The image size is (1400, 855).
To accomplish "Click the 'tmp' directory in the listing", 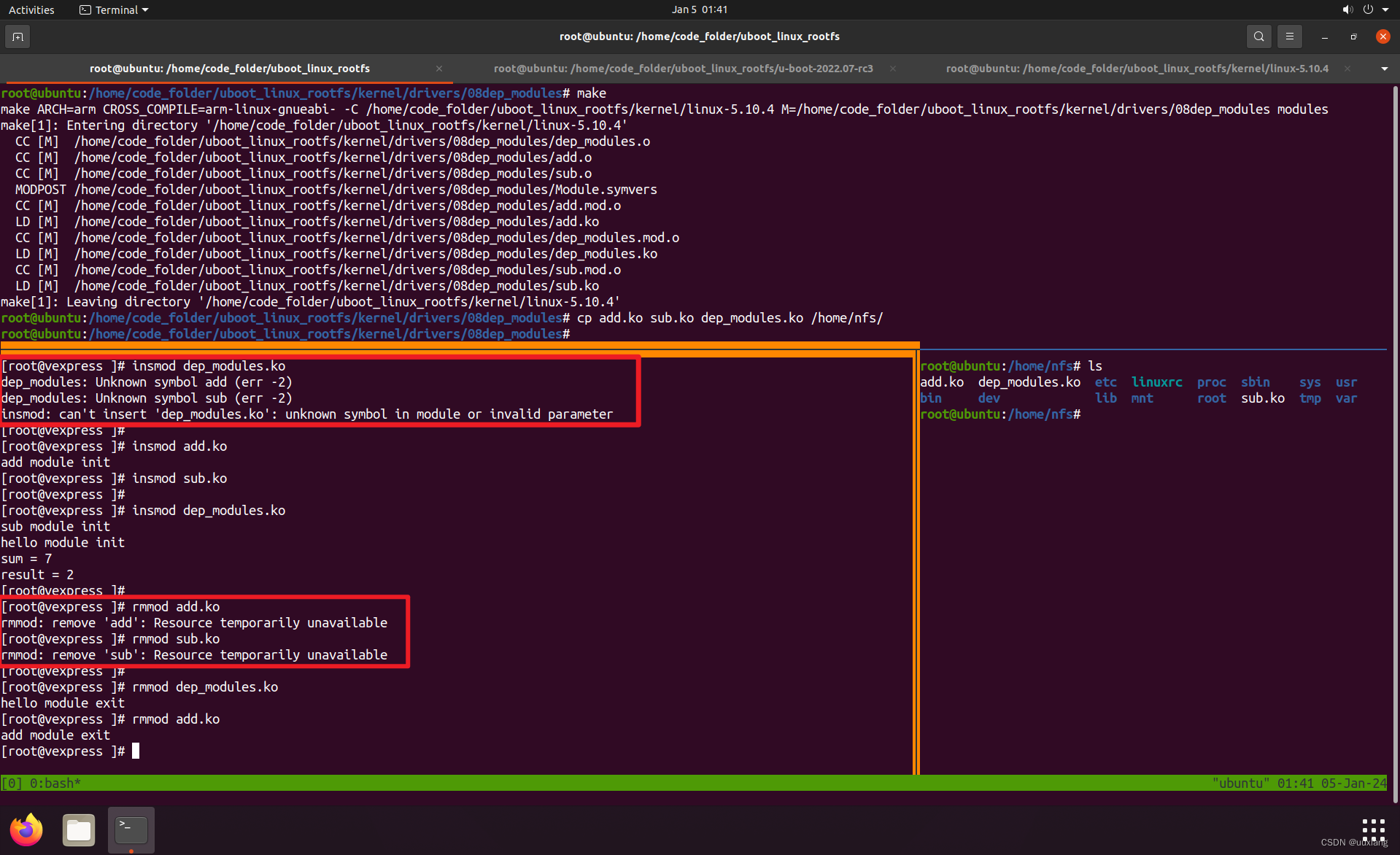I will point(1310,398).
